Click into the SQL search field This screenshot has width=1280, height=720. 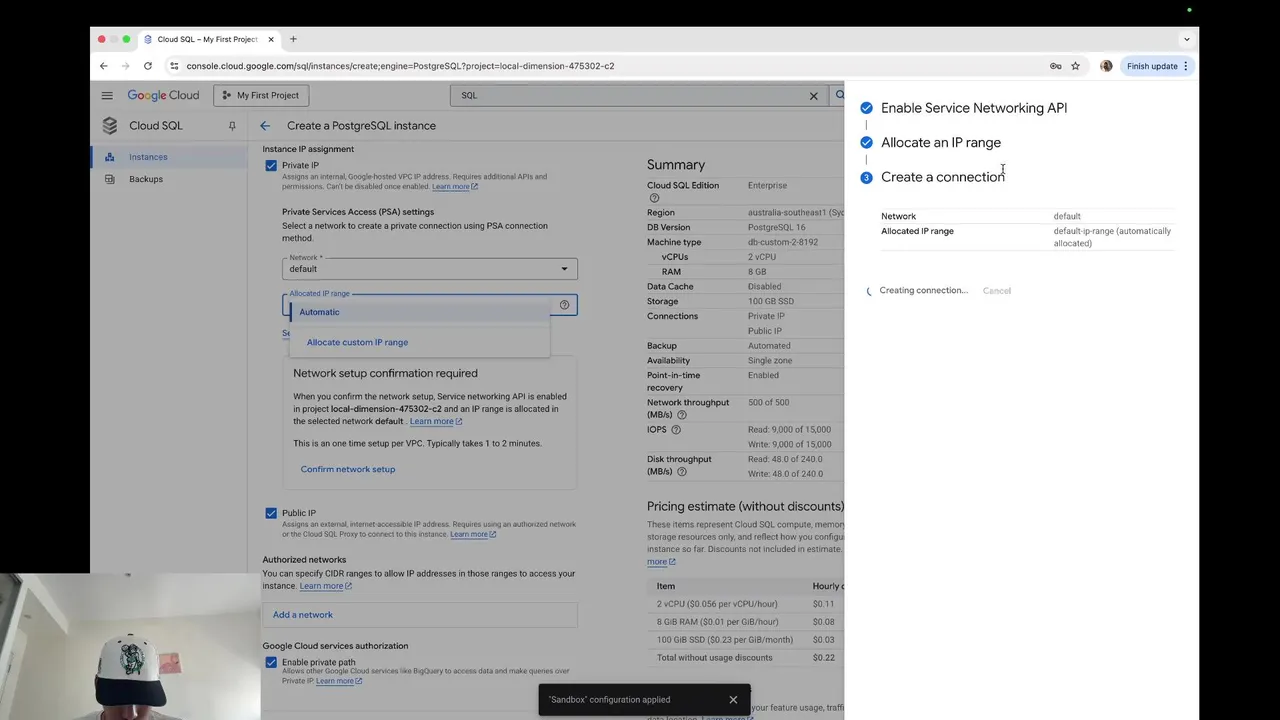[630, 96]
